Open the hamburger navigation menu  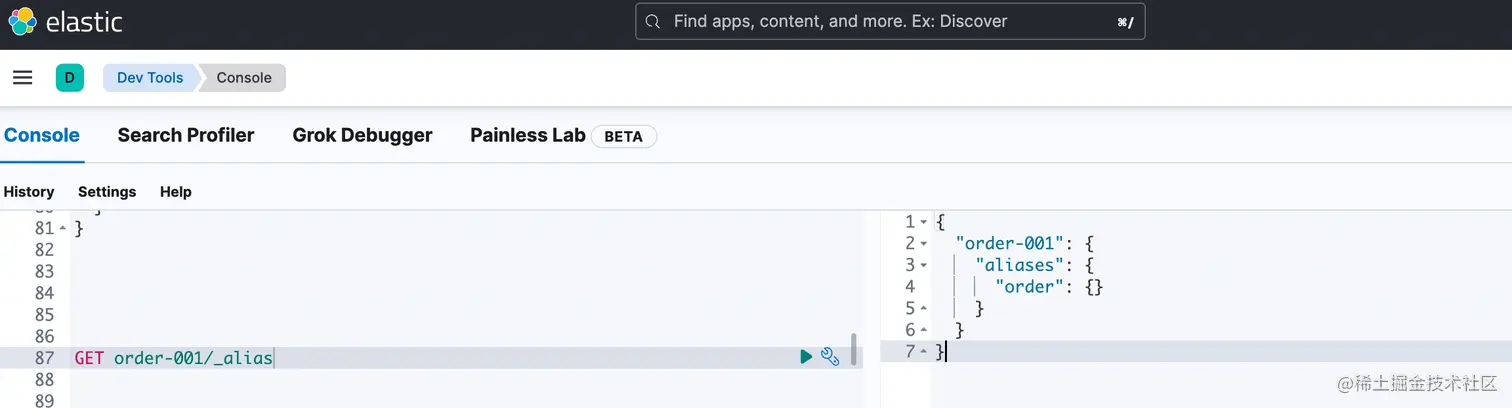pos(22,77)
